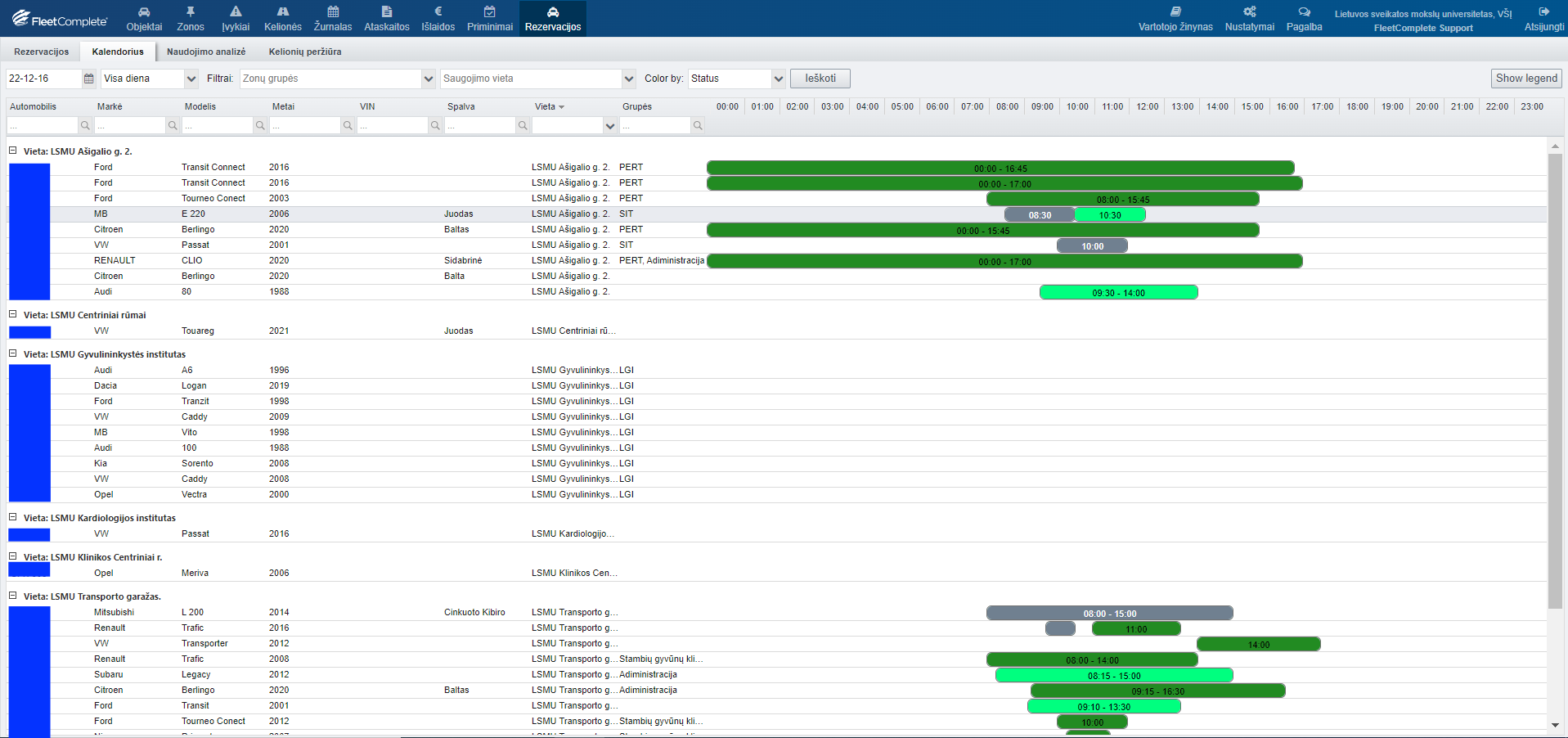Click the Grupės filter search icon
Screen dimensions: 1568x738
click(698, 125)
